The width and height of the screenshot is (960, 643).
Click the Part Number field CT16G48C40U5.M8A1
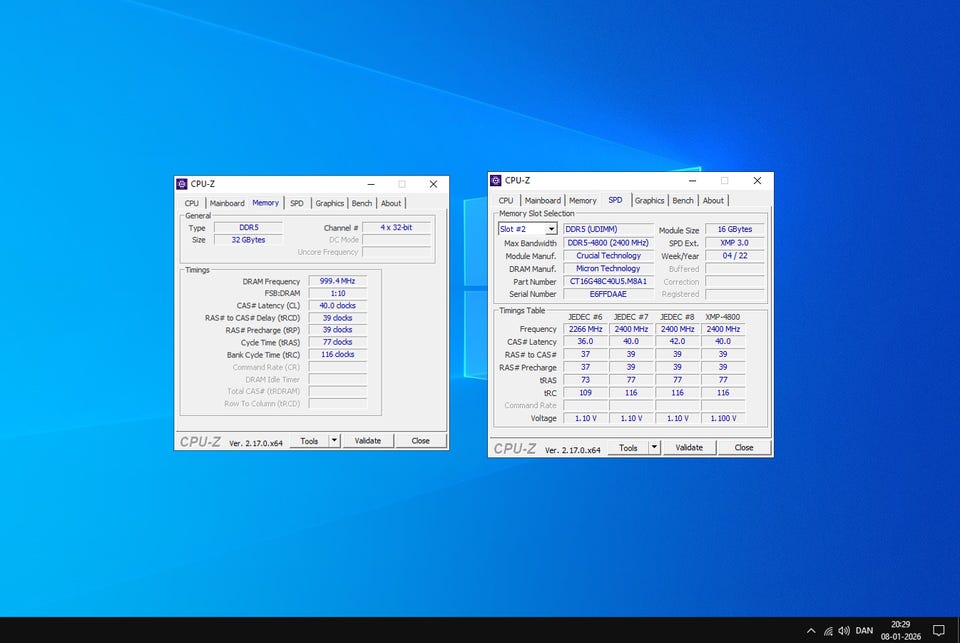[608, 282]
